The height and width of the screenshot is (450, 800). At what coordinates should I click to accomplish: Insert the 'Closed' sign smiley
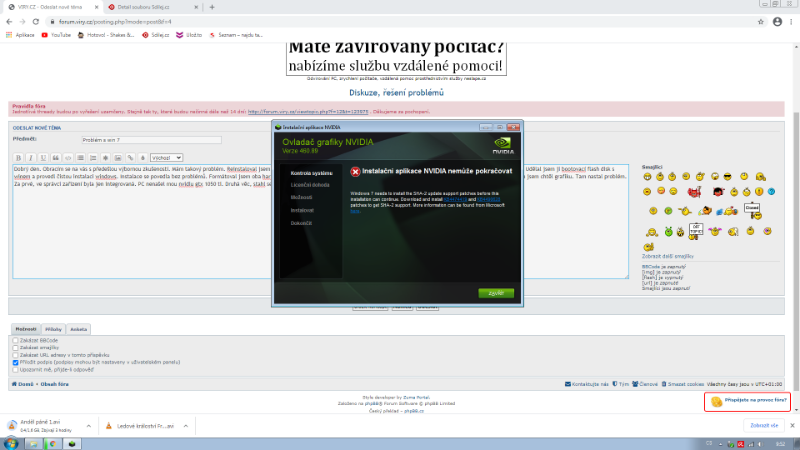753,211
